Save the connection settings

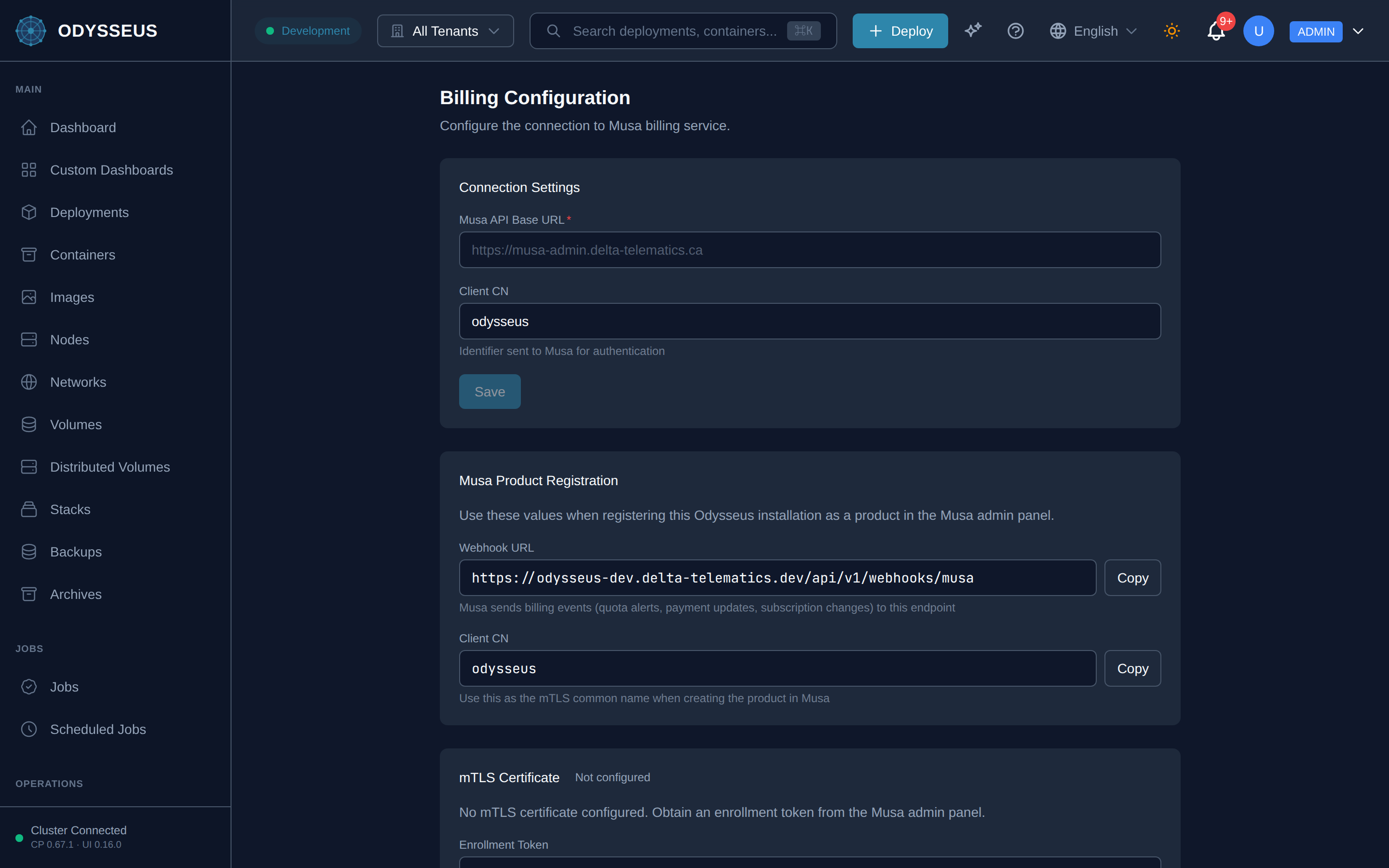[490, 392]
